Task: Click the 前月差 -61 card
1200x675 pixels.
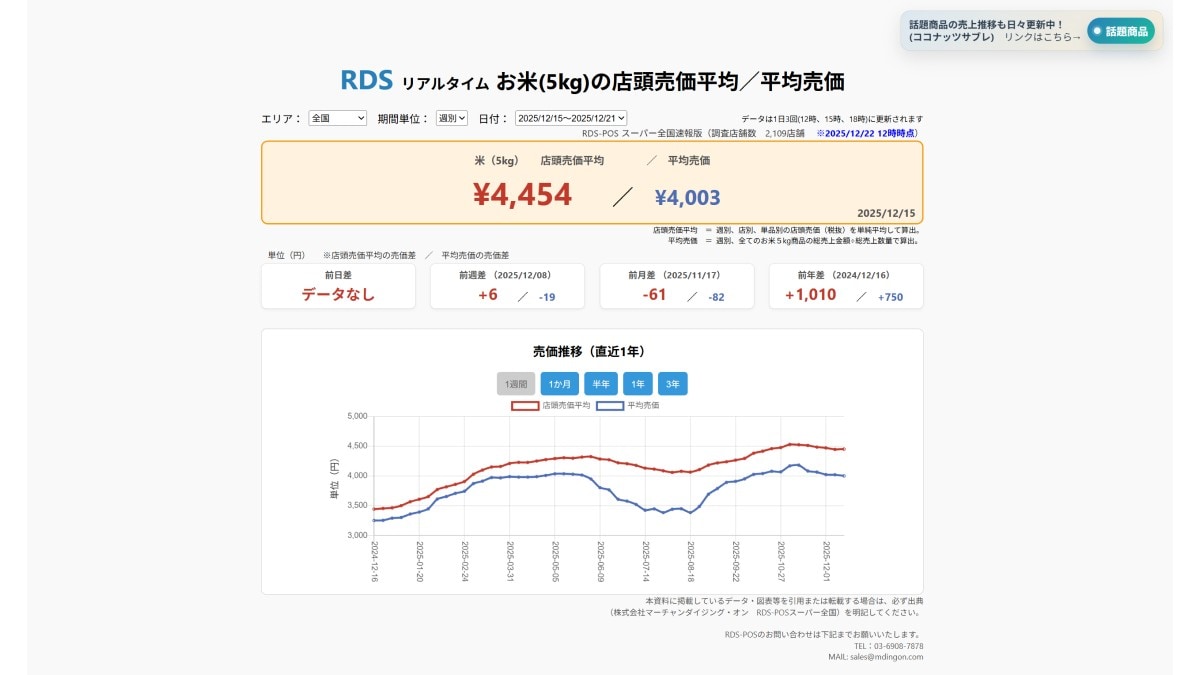Action: [676, 286]
